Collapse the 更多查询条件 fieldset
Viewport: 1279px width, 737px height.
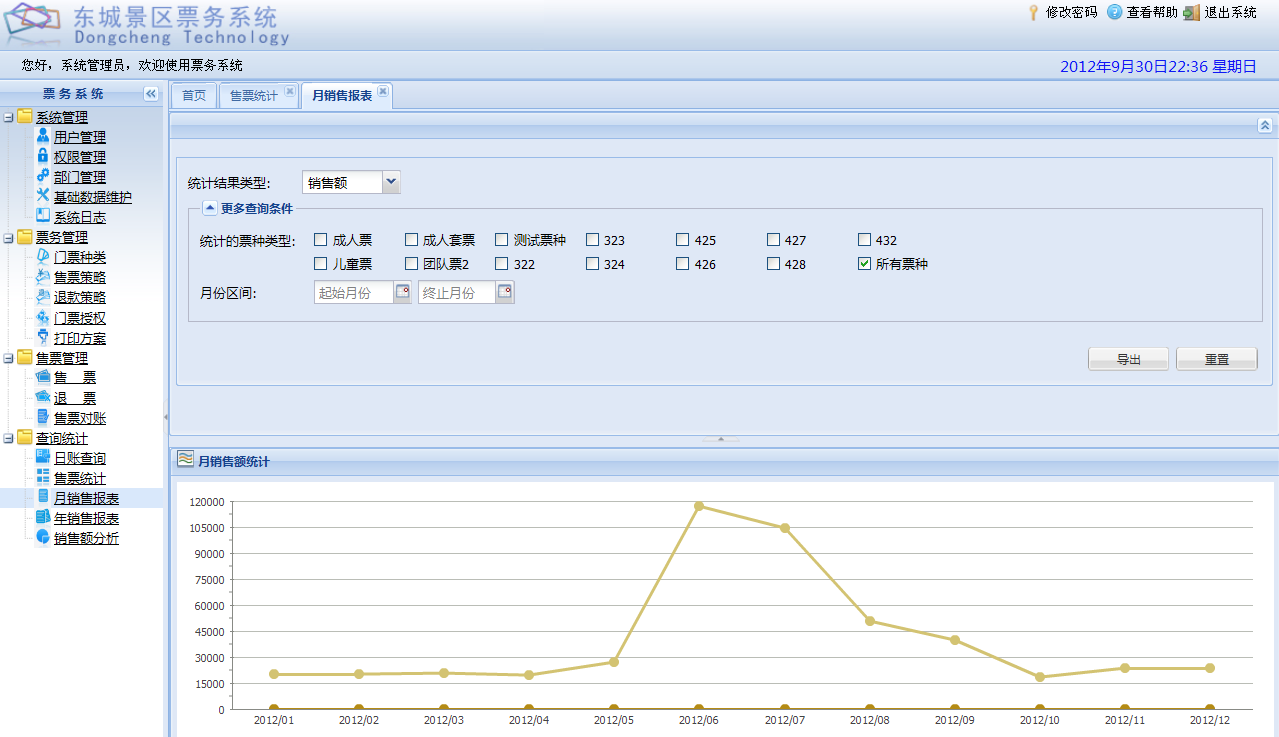click(x=210, y=208)
